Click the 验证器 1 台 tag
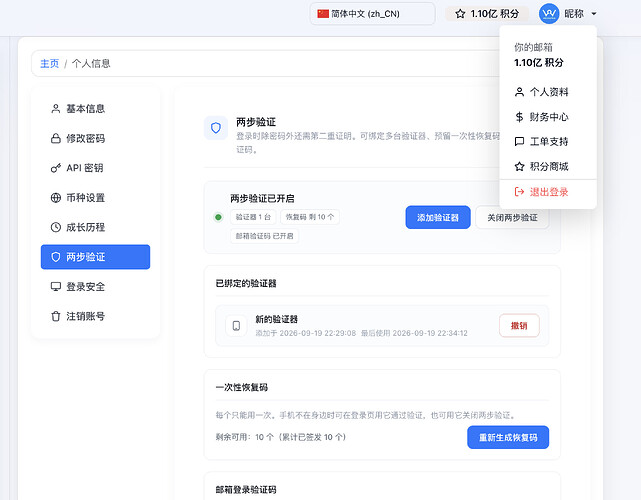 coord(253,217)
